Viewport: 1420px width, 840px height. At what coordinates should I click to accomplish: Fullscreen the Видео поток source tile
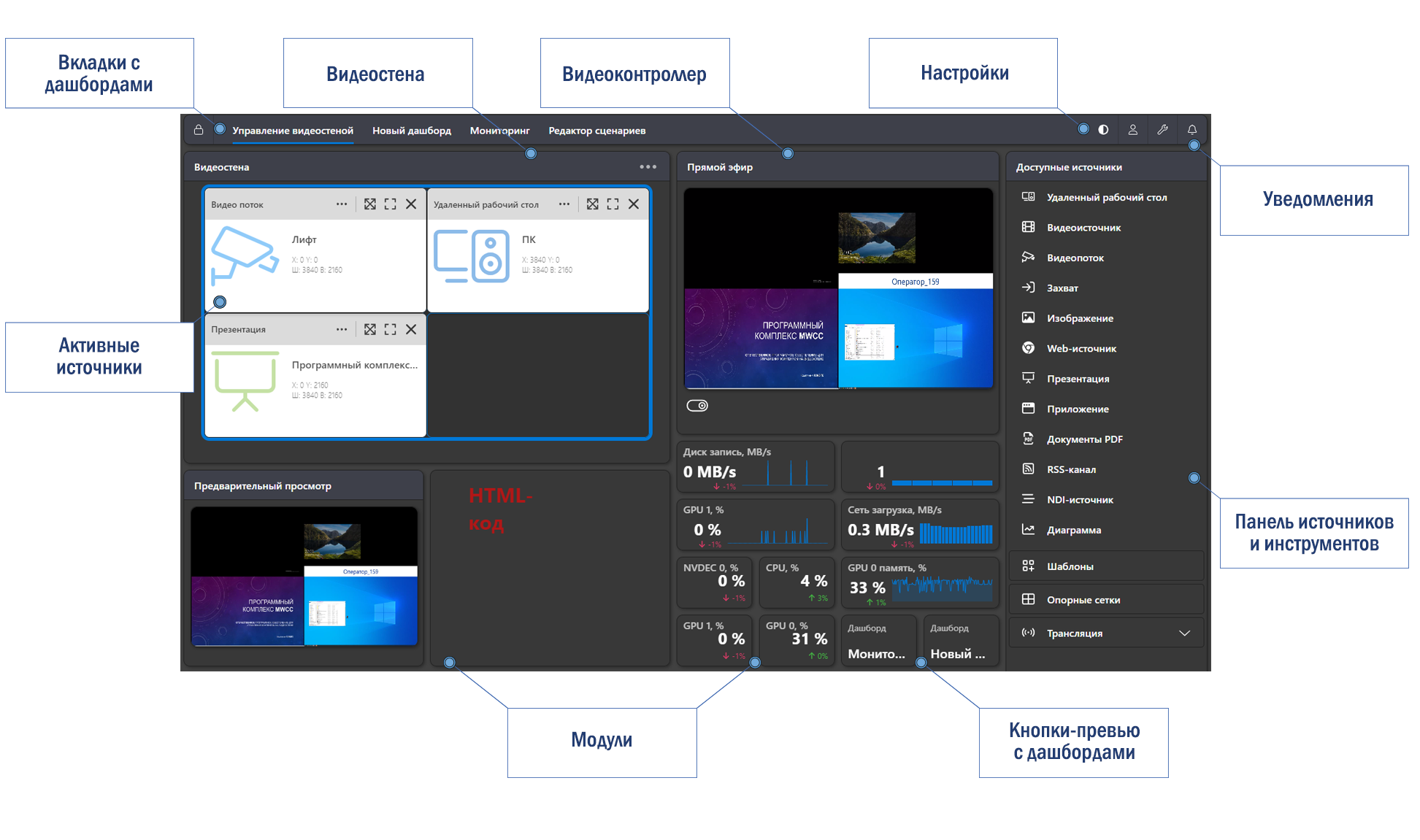click(391, 204)
